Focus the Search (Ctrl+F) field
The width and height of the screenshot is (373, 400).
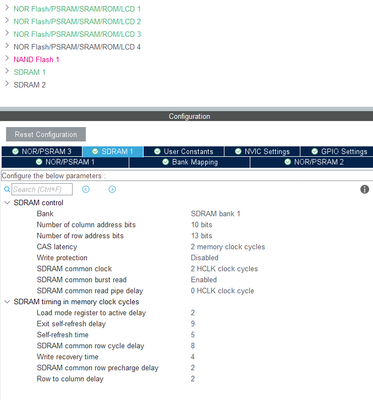tap(42, 189)
